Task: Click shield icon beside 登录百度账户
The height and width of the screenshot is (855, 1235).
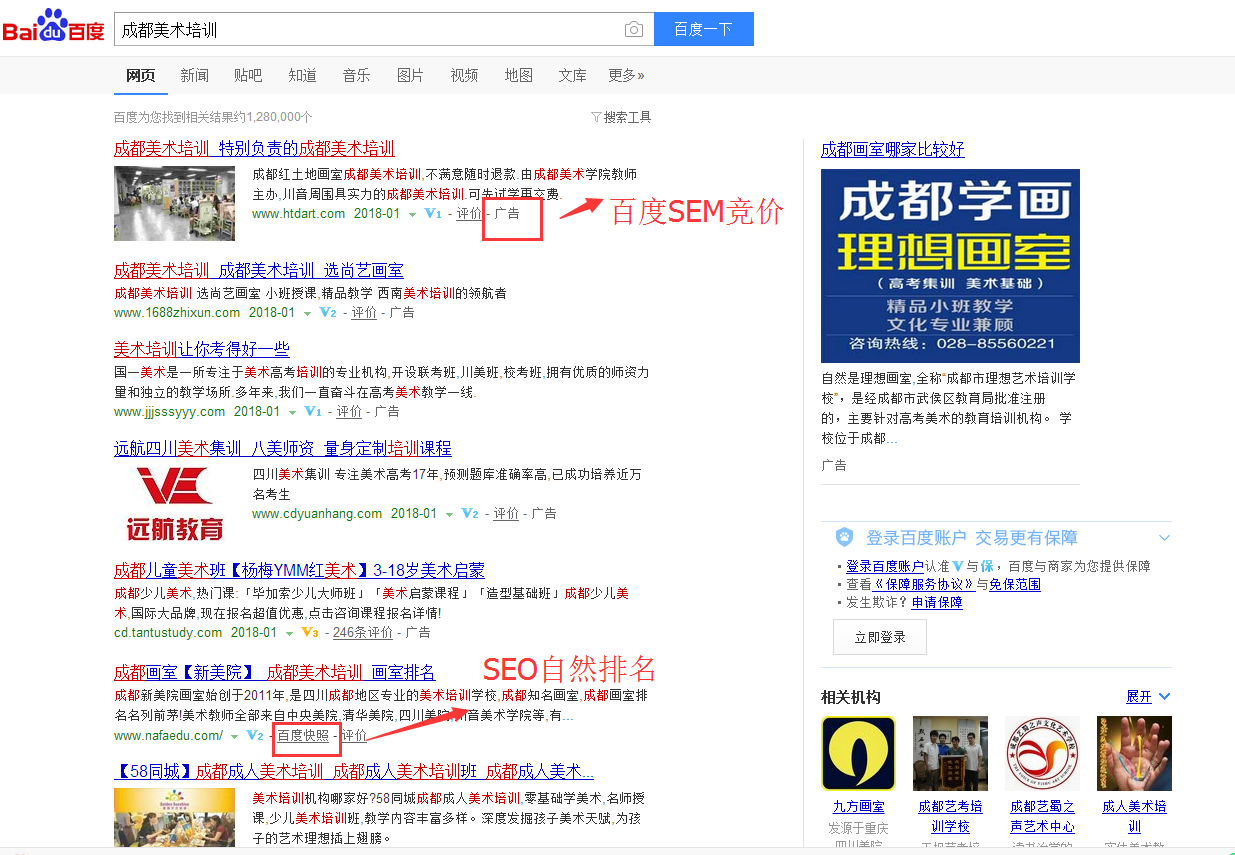Action: (844, 538)
